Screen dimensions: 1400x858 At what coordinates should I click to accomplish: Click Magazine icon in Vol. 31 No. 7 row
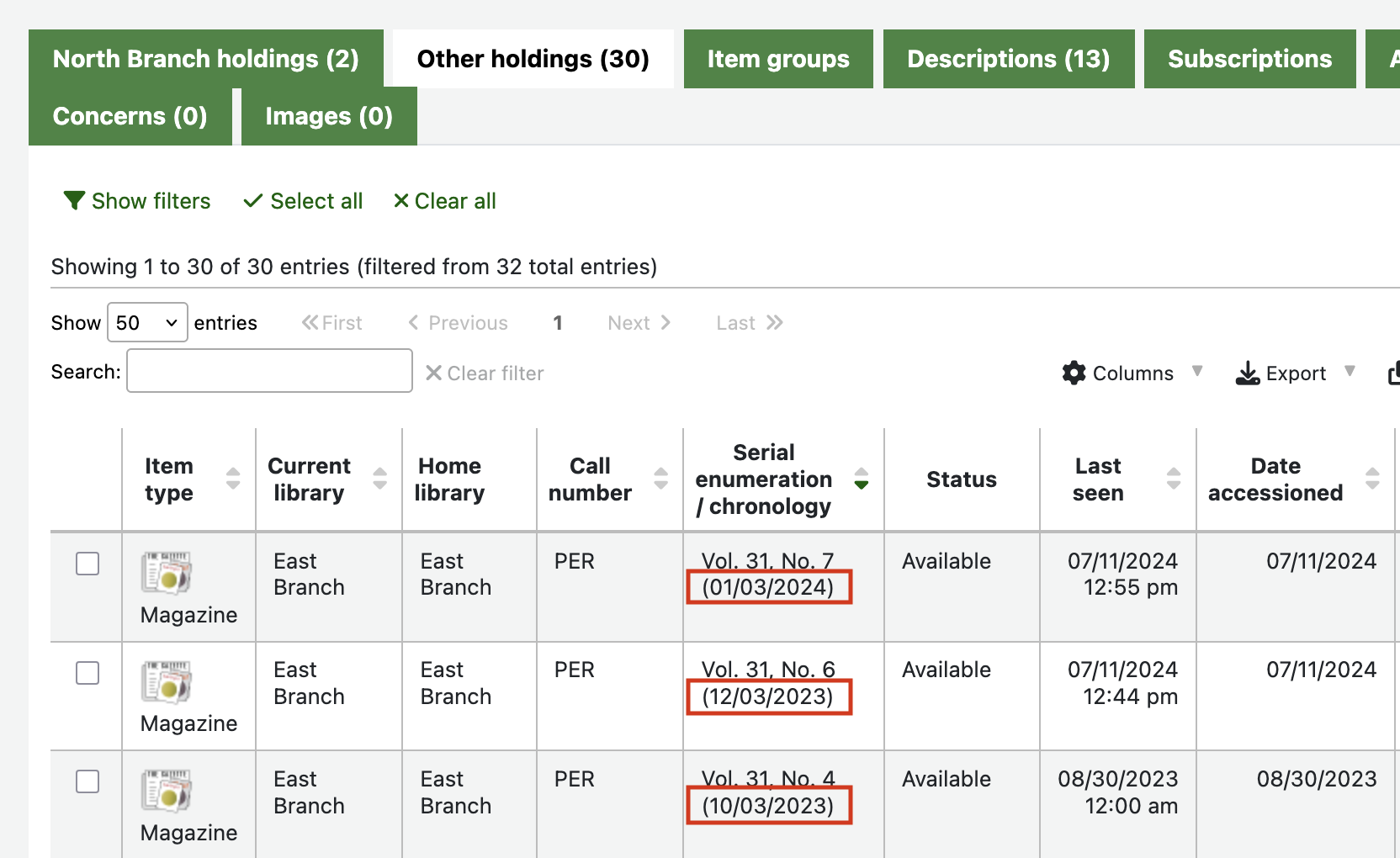[166, 573]
